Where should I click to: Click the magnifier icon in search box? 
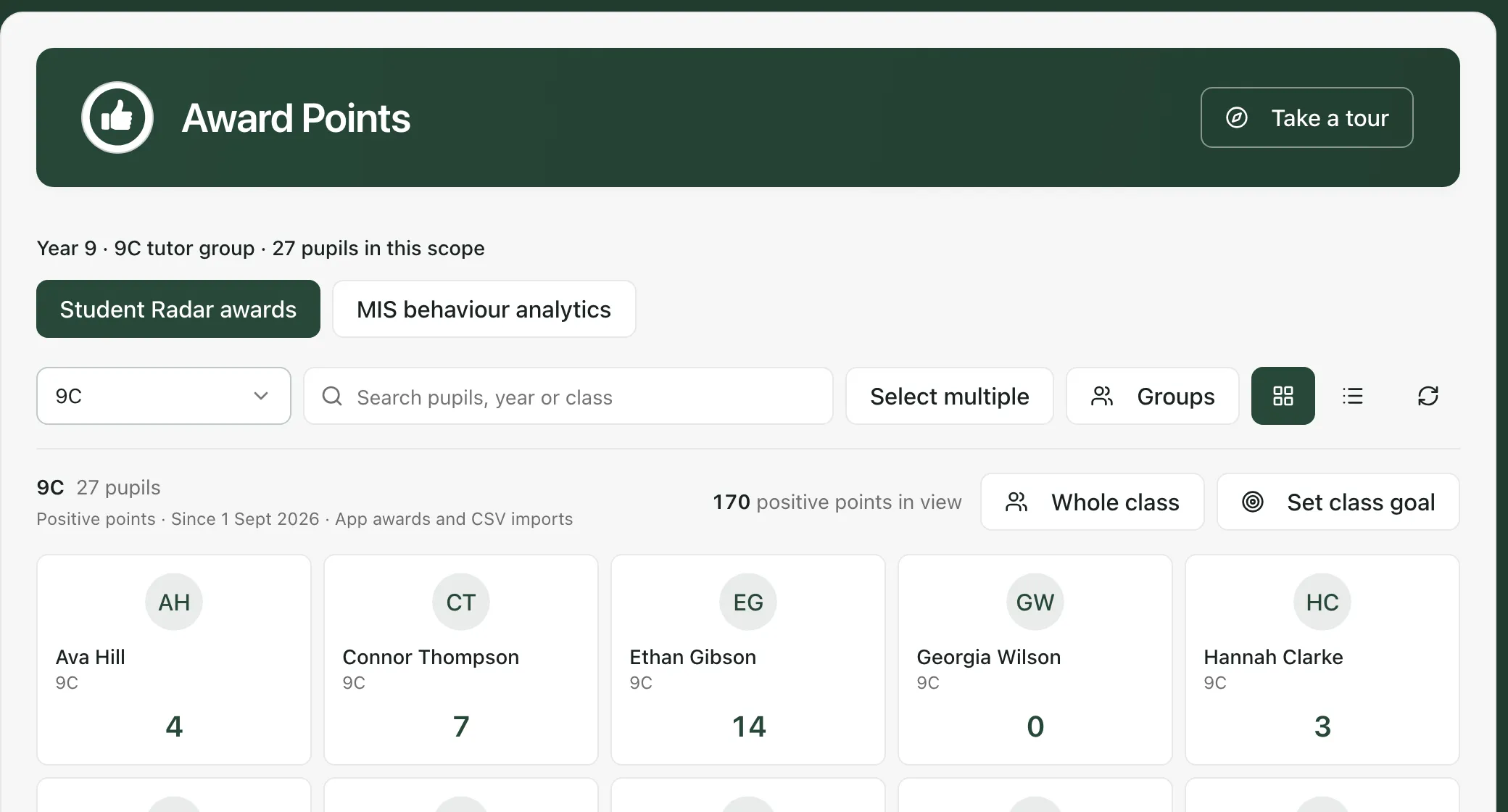tap(332, 396)
